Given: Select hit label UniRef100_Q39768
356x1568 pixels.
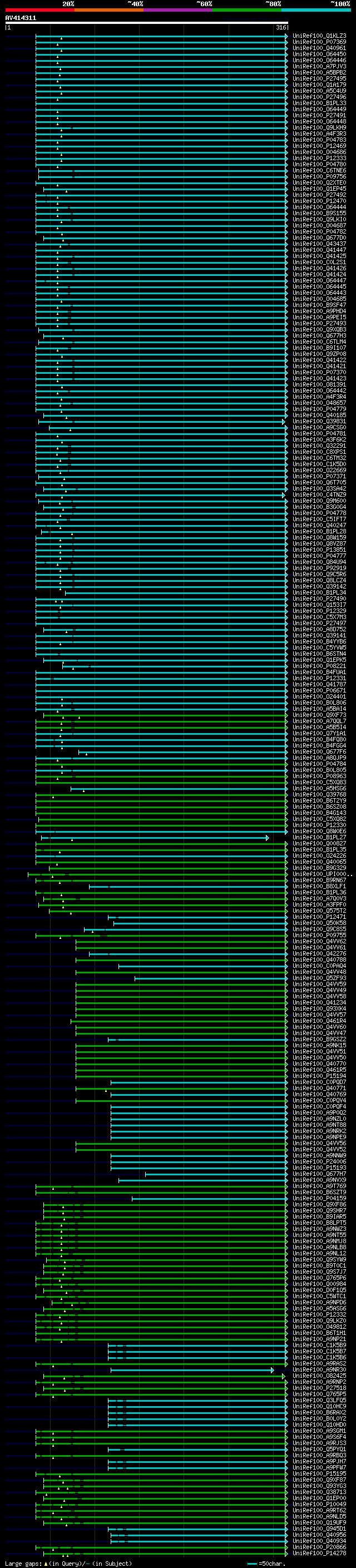Looking at the screenshot, I should pyautogui.click(x=319, y=794).
